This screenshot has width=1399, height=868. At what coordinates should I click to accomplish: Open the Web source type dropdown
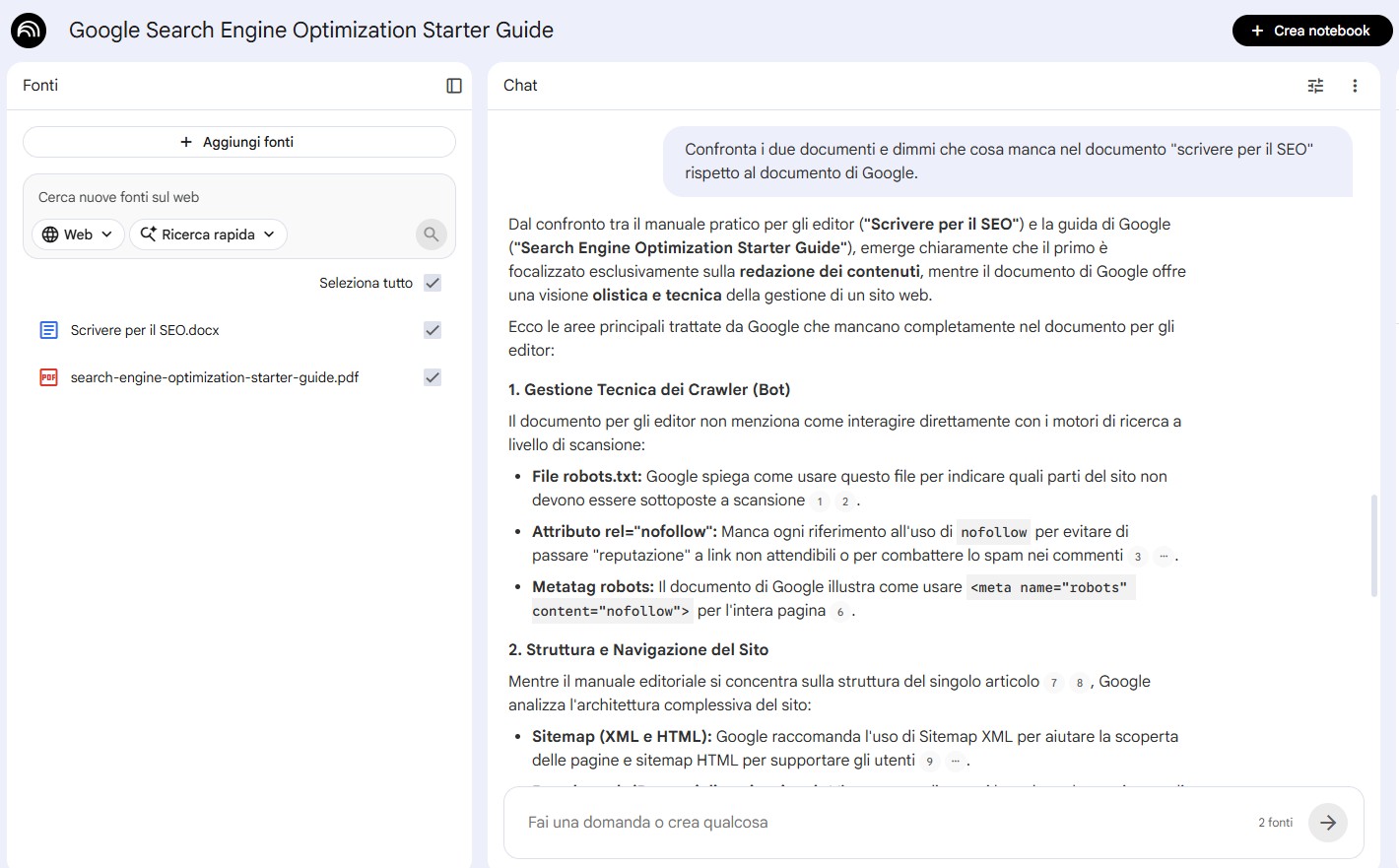[x=78, y=234]
